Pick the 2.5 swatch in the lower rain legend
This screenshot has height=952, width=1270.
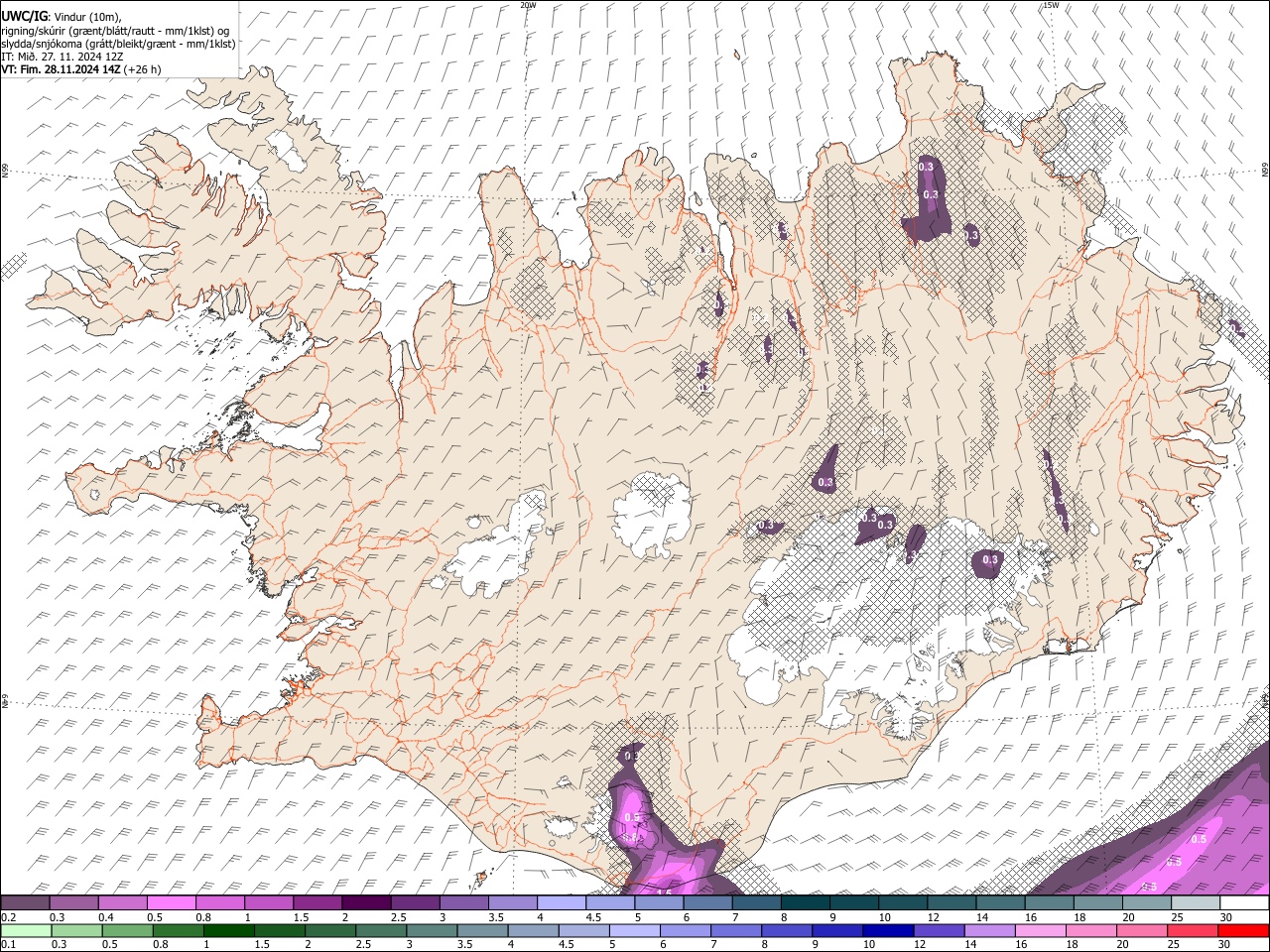pos(381,930)
